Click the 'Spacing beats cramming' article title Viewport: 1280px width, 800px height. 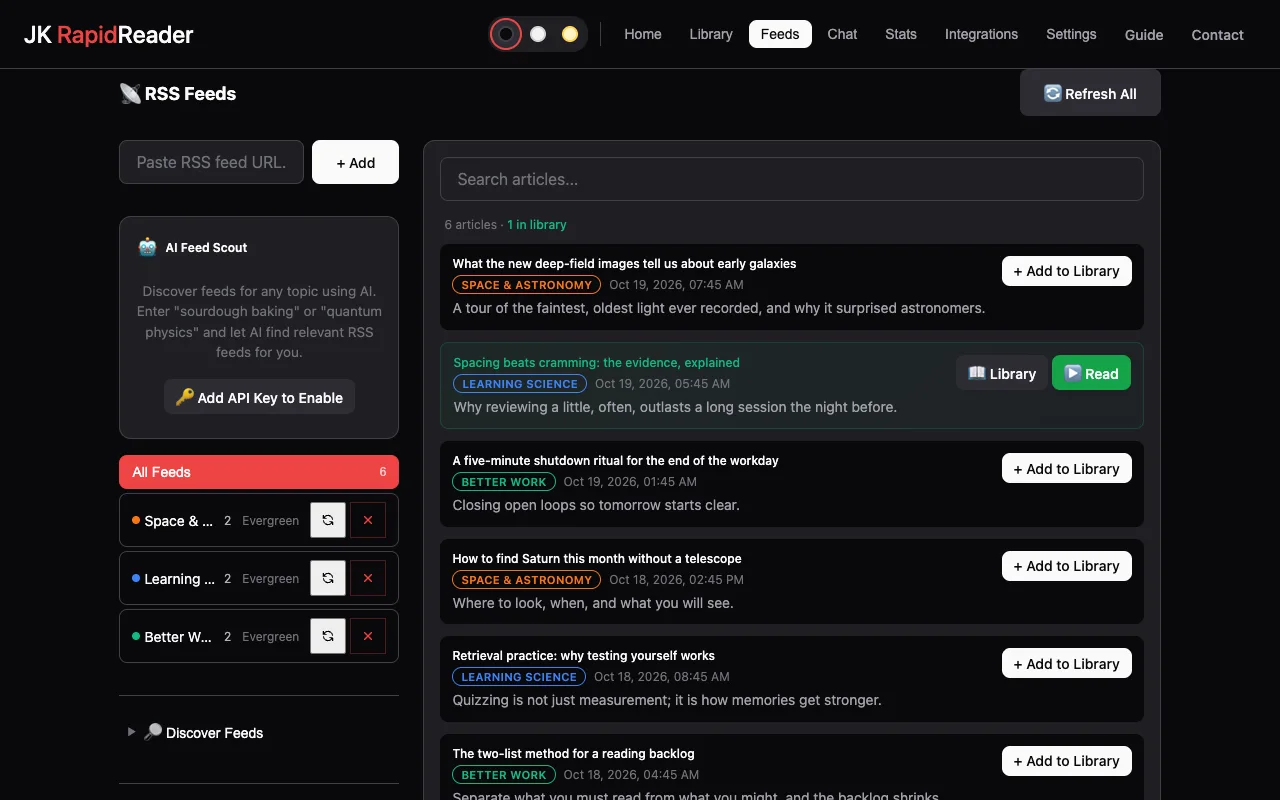pos(596,363)
